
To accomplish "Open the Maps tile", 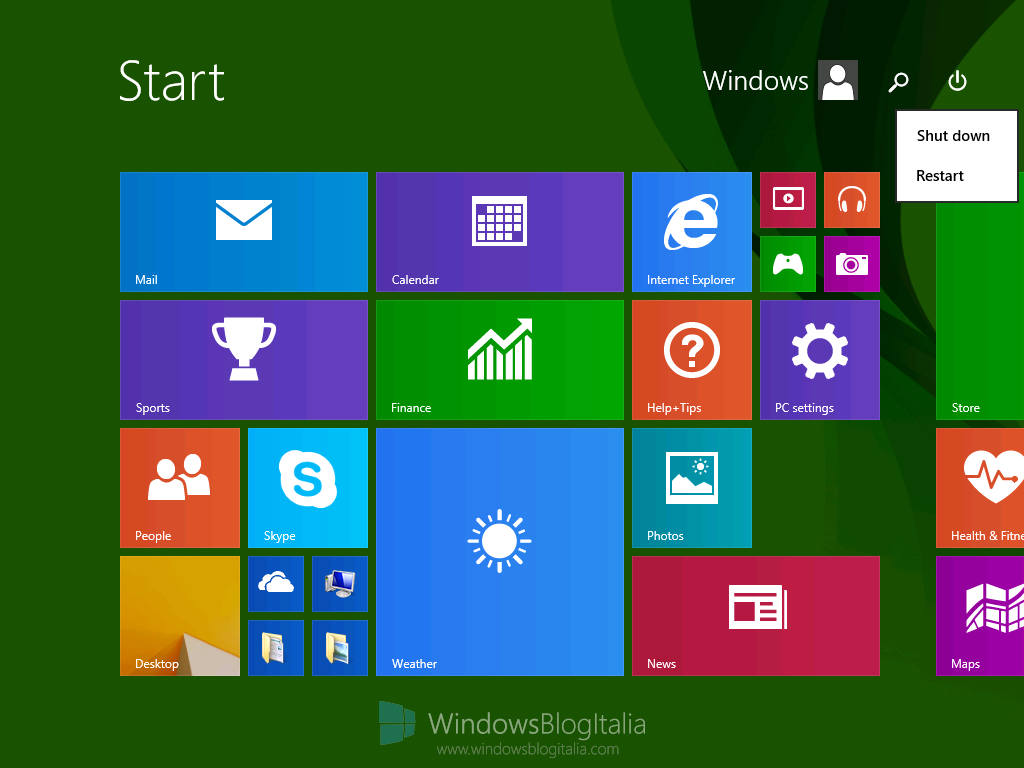I will 980,616.
